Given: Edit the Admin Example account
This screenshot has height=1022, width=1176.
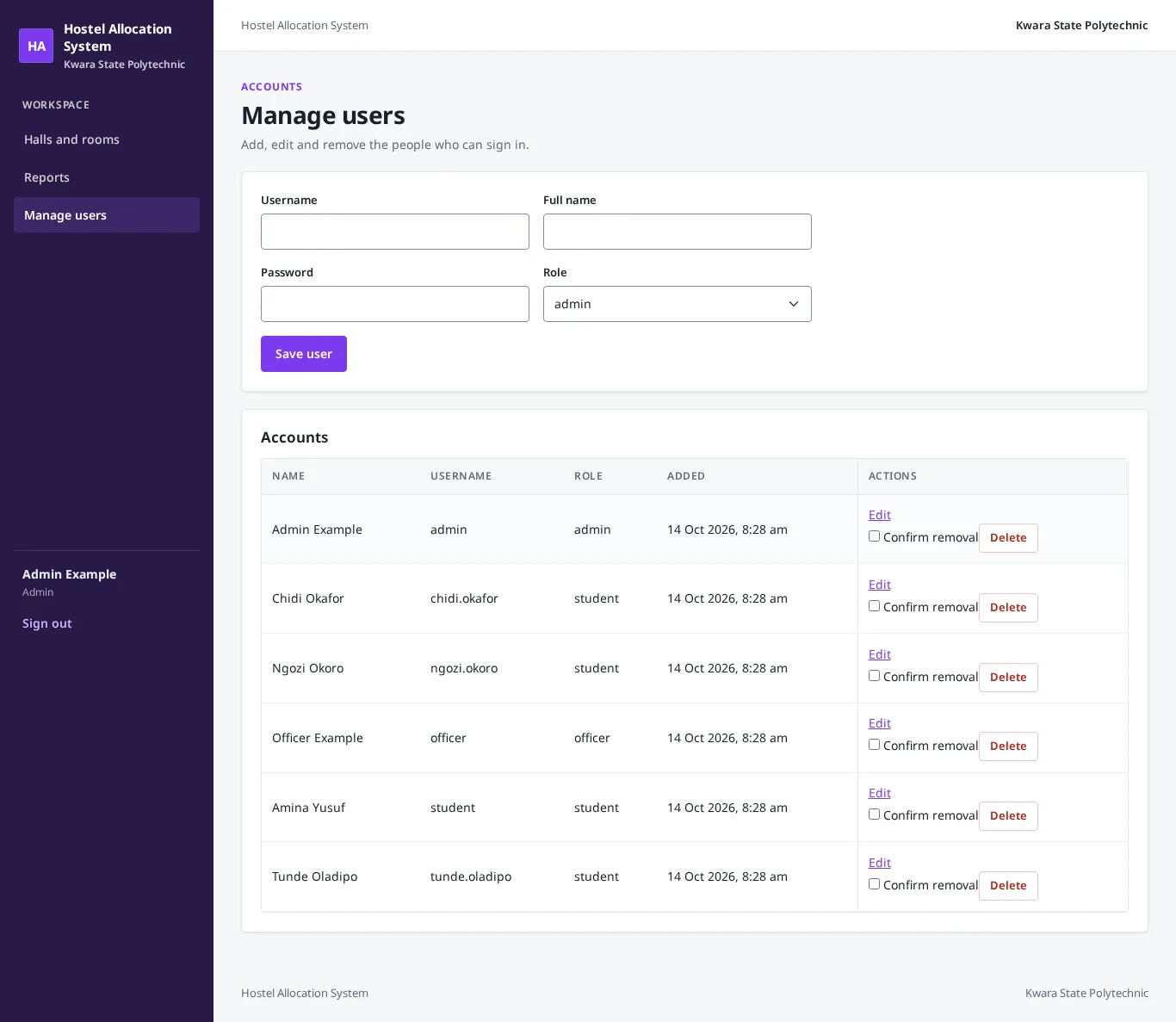Looking at the screenshot, I should pos(880,515).
